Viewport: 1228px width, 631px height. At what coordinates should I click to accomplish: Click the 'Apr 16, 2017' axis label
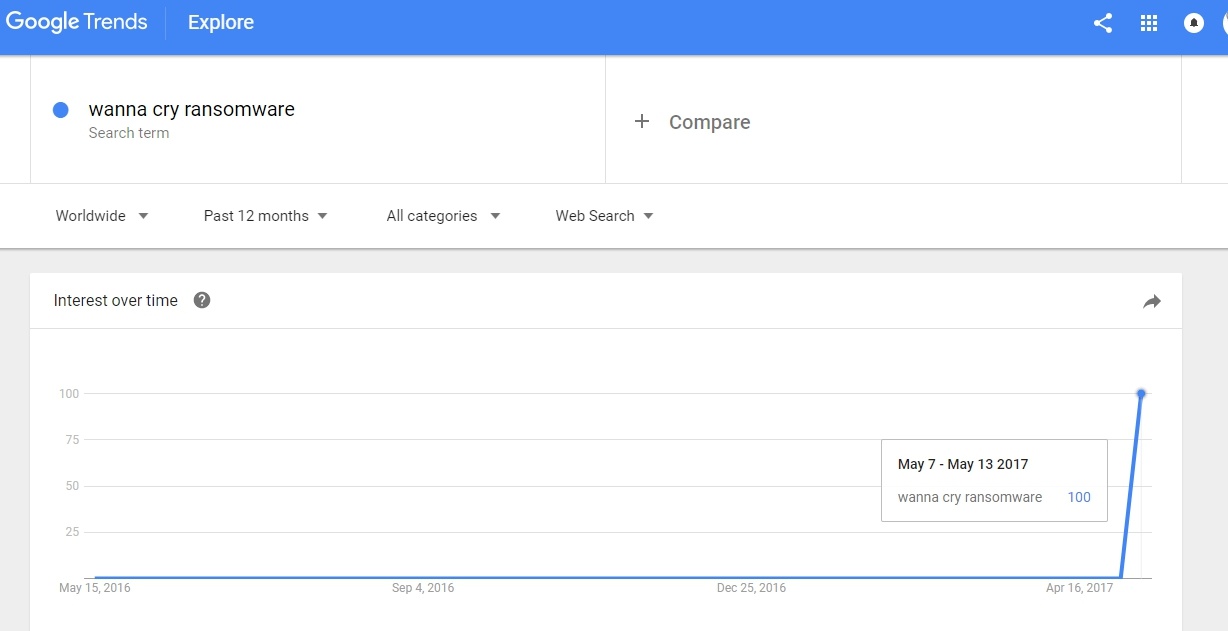1080,588
